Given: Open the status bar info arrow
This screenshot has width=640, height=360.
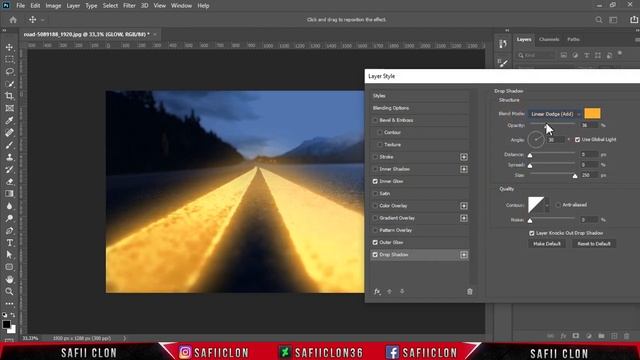Looking at the screenshot, I should click(x=124, y=338).
